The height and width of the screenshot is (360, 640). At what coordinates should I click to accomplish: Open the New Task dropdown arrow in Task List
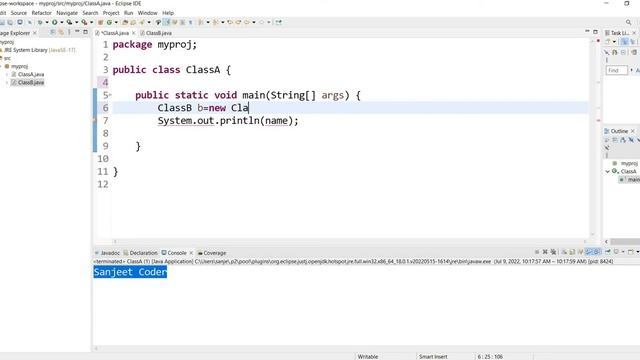tap(614, 42)
